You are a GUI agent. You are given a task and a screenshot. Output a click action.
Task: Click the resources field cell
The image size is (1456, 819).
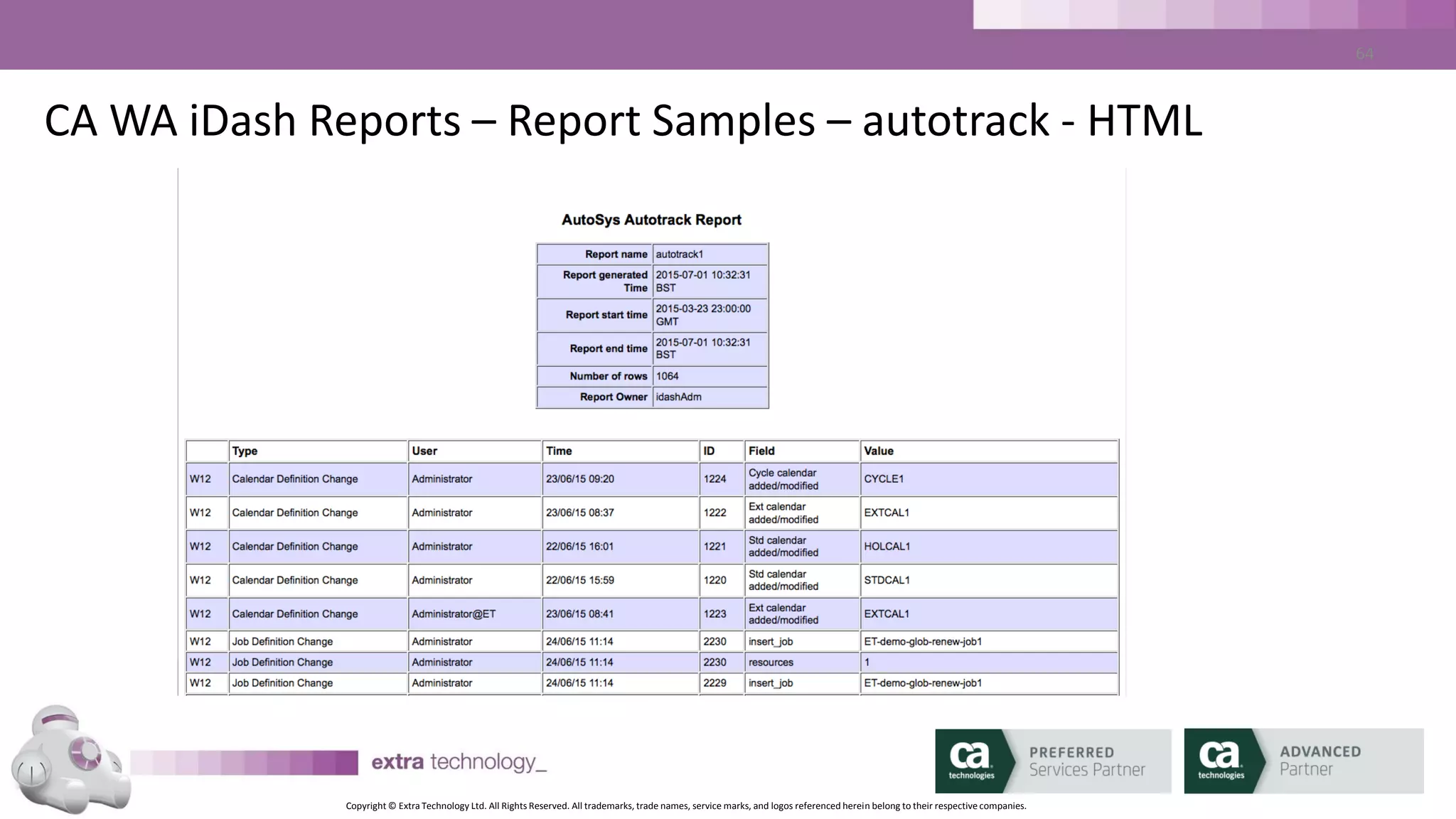[771, 662]
